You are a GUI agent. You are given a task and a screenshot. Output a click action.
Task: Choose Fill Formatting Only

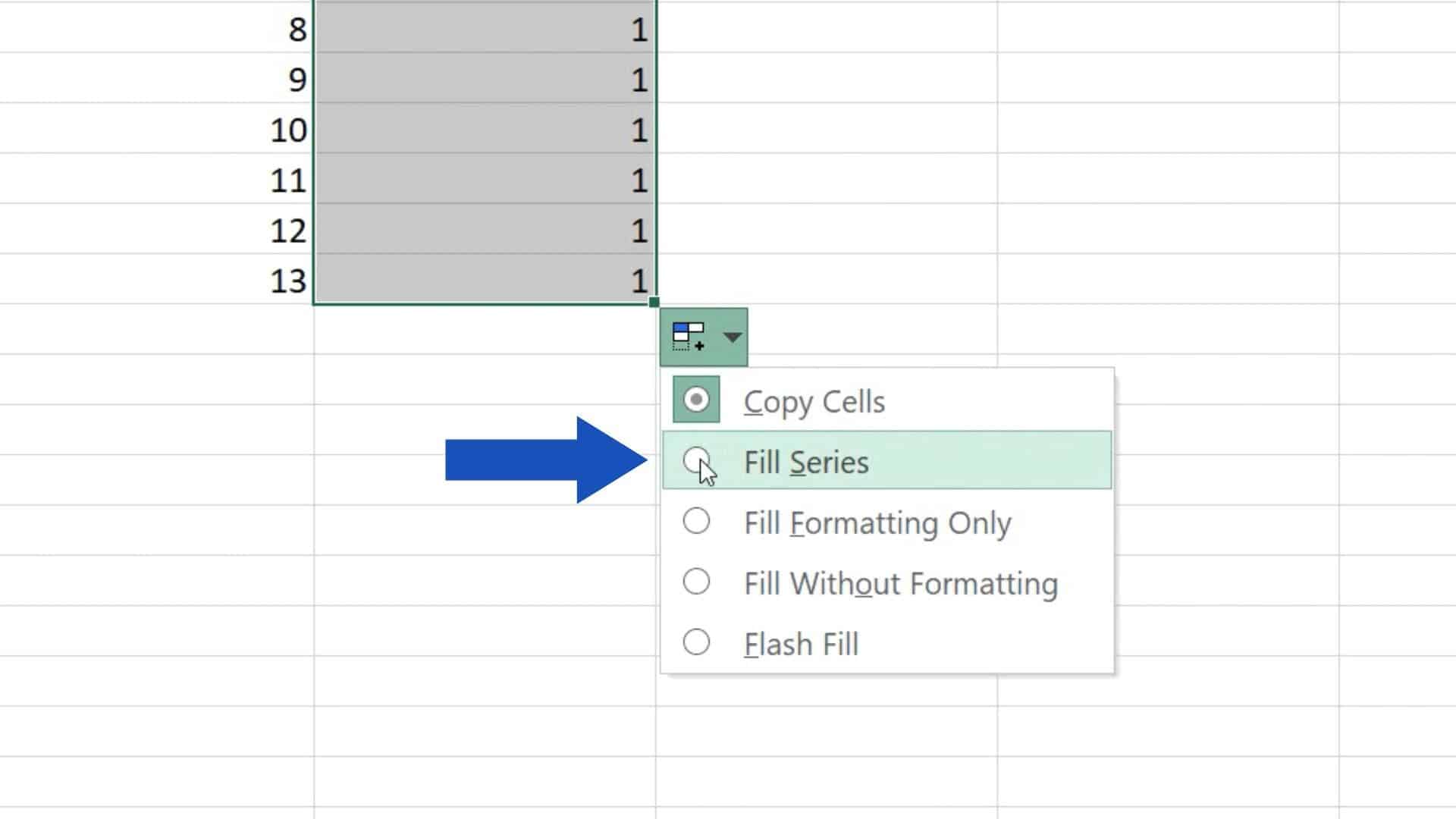695,521
